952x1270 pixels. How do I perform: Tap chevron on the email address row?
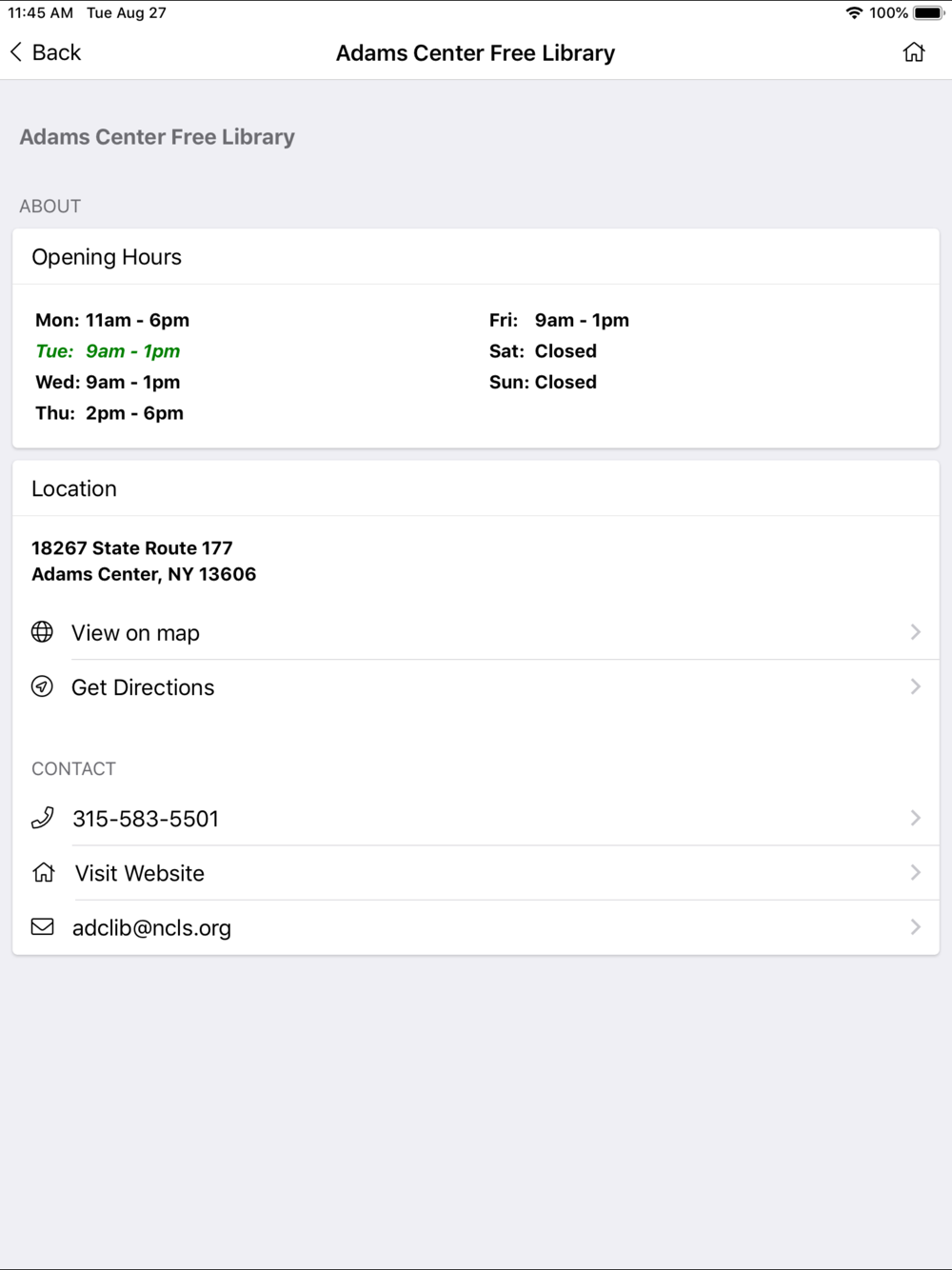(915, 926)
